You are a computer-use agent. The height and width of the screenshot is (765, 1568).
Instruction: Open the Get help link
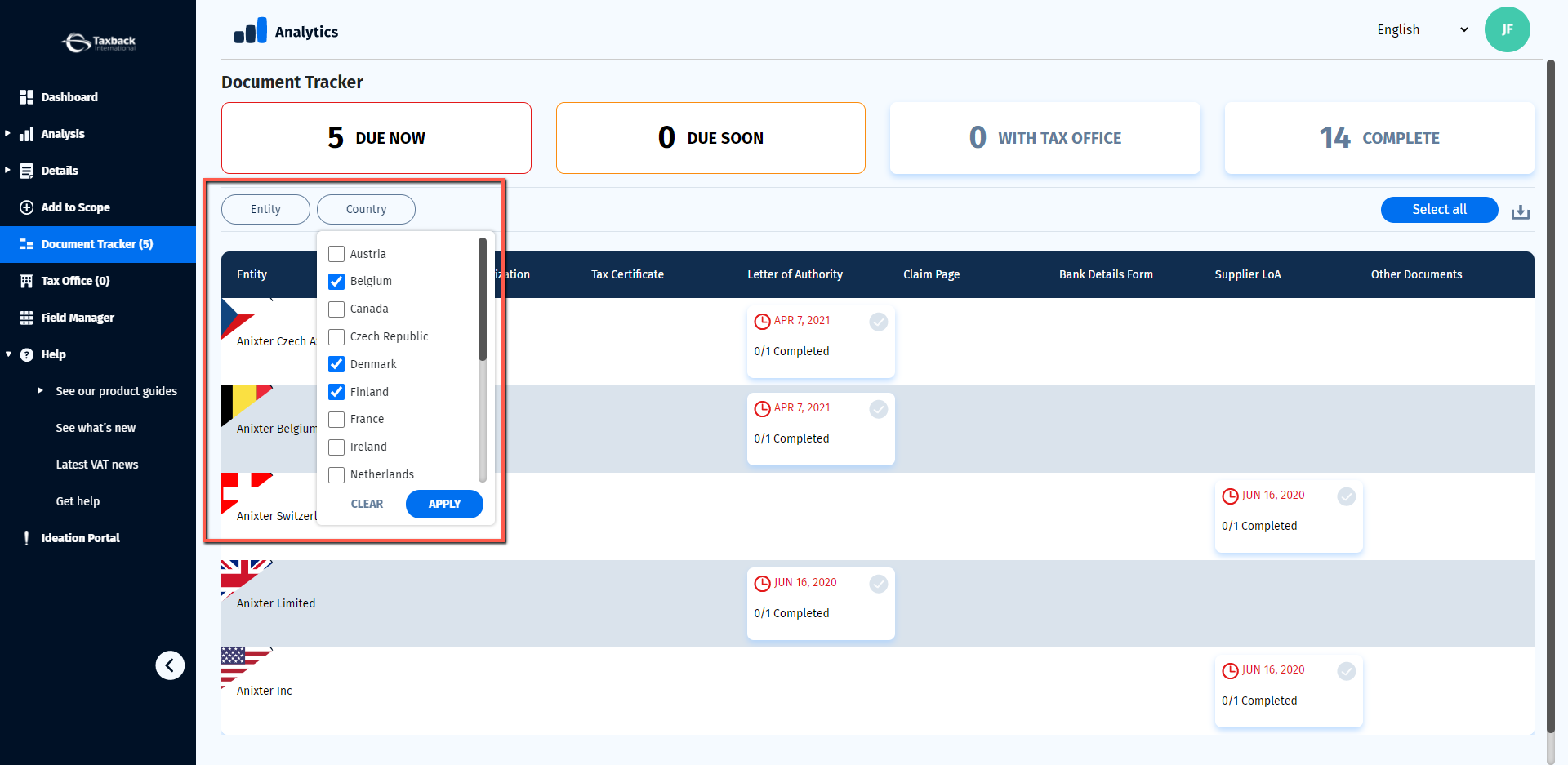[78, 501]
